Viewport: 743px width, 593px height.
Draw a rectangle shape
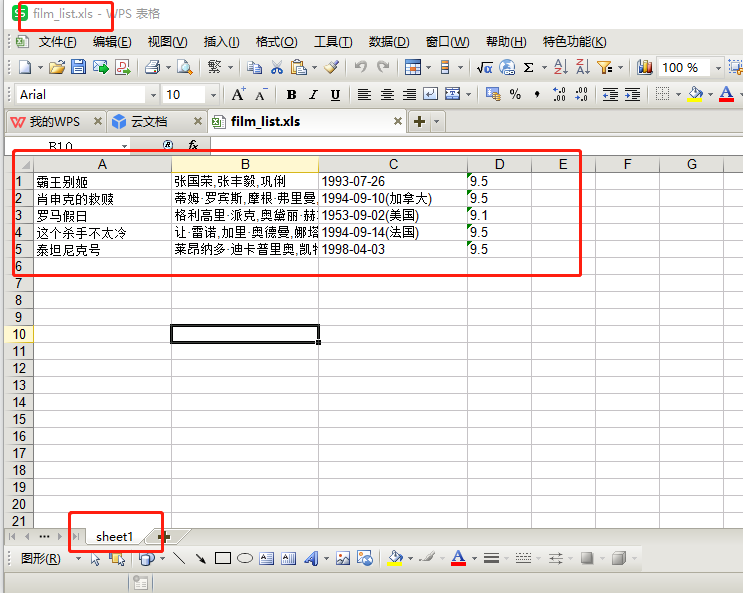point(223,558)
